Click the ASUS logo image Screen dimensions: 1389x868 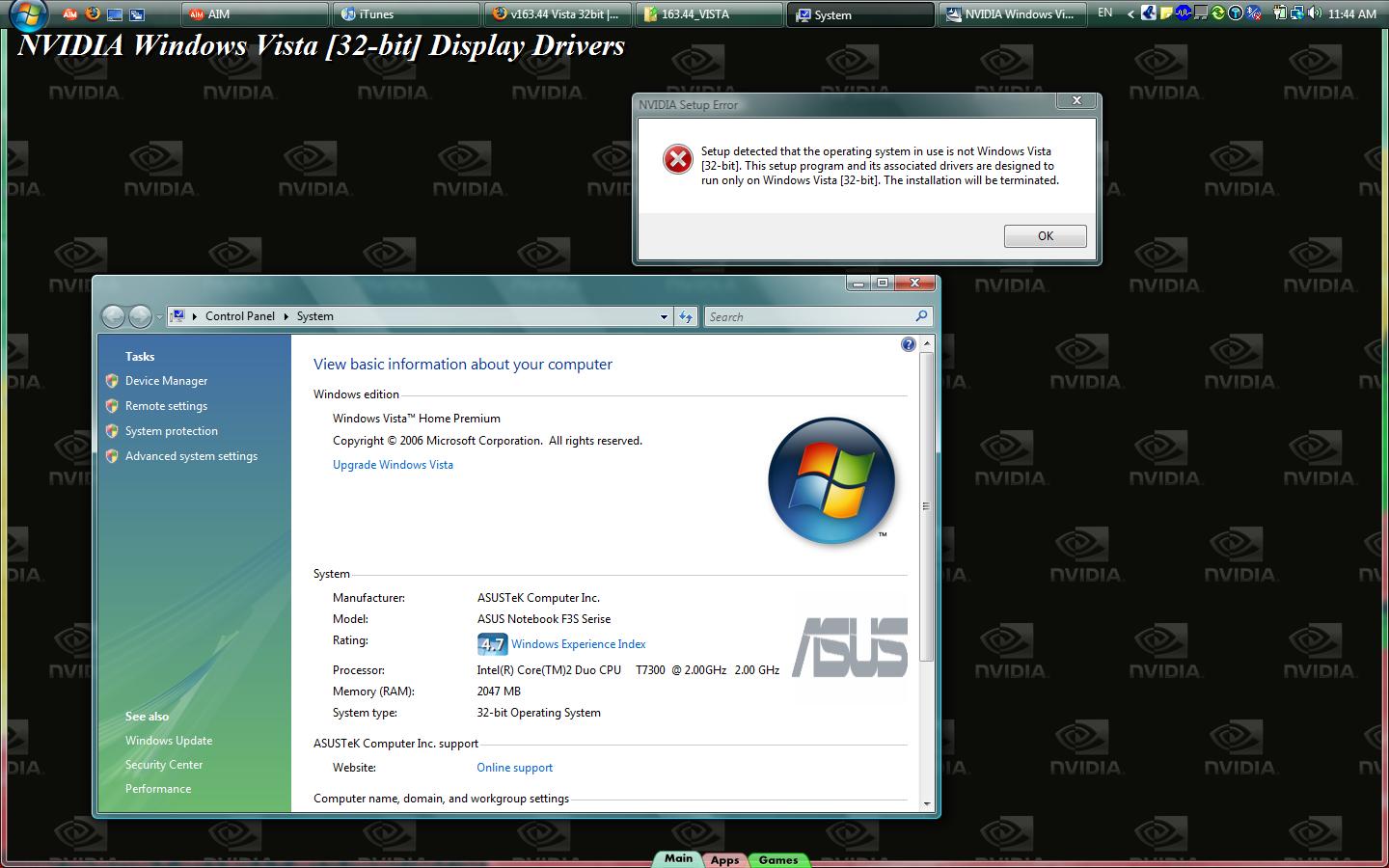click(850, 647)
